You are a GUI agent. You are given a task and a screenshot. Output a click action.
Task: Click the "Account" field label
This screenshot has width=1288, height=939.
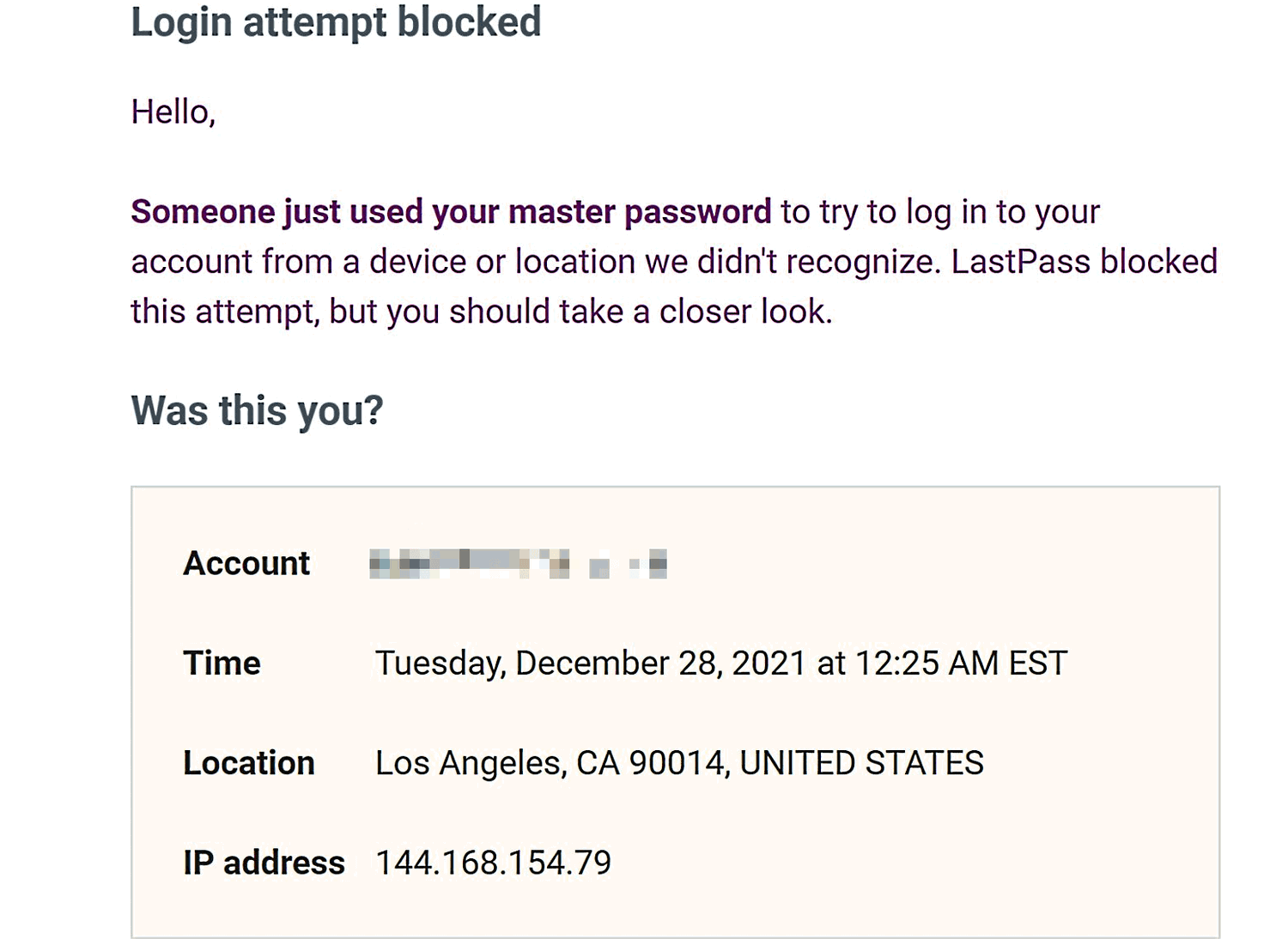pyautogui.click(x=246, y=564)
